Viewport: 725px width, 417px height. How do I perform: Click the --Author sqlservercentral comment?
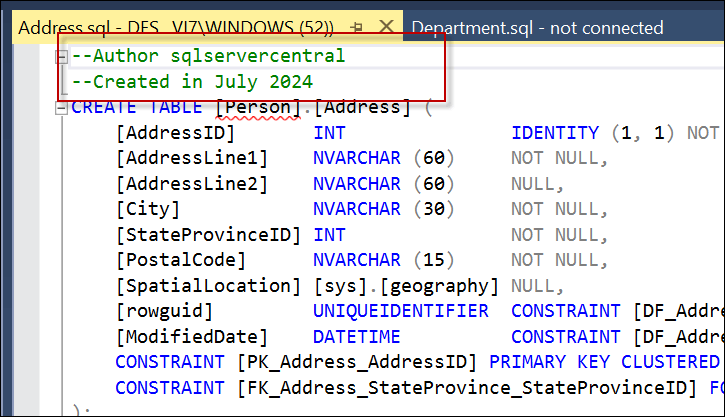point(209,56)
